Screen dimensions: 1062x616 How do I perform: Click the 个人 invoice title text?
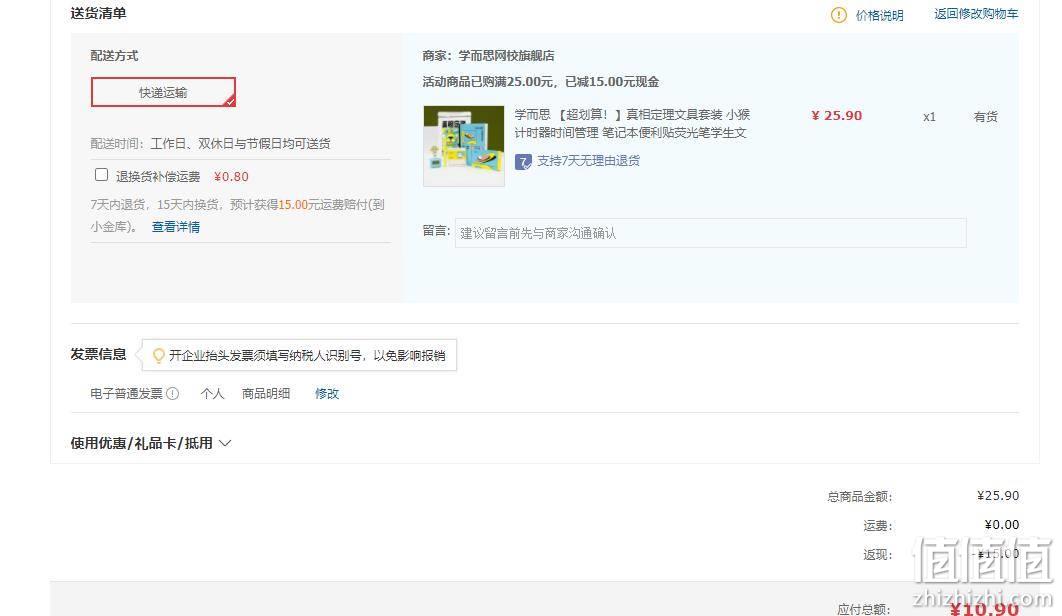click(212, 394)
